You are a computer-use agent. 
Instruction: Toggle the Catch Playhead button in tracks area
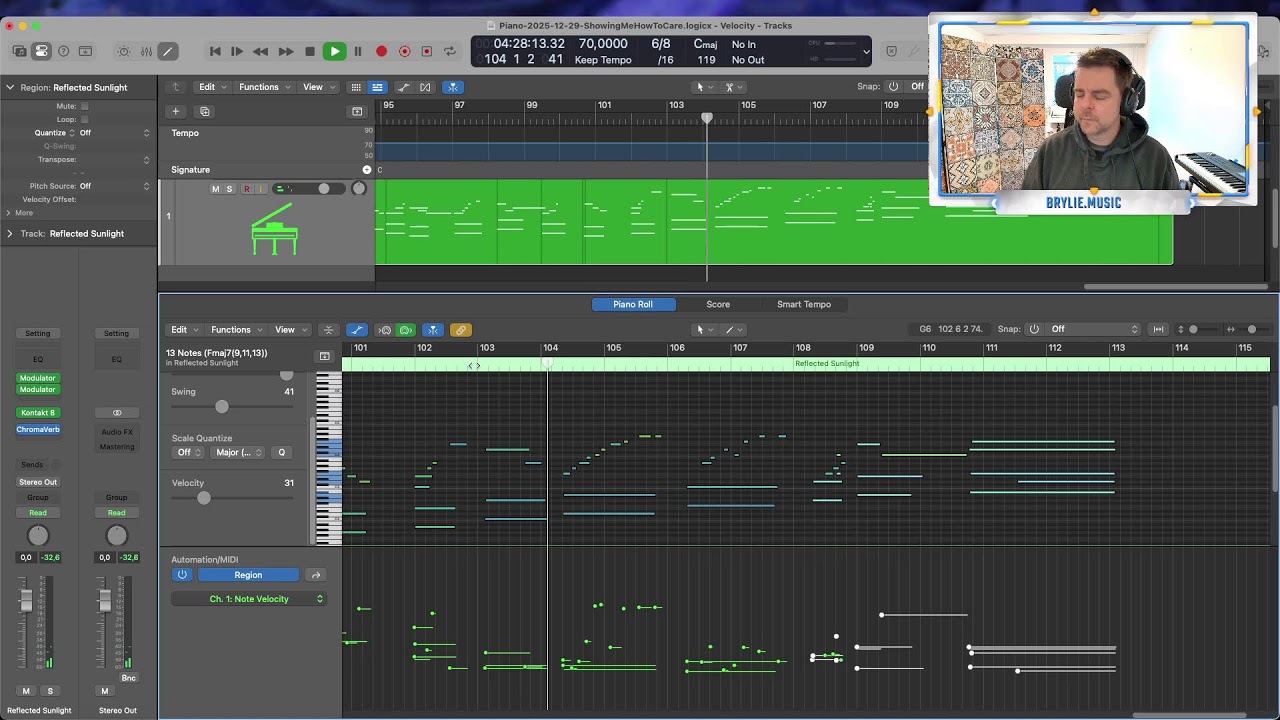pyautogui.click(x=453, y=87)
